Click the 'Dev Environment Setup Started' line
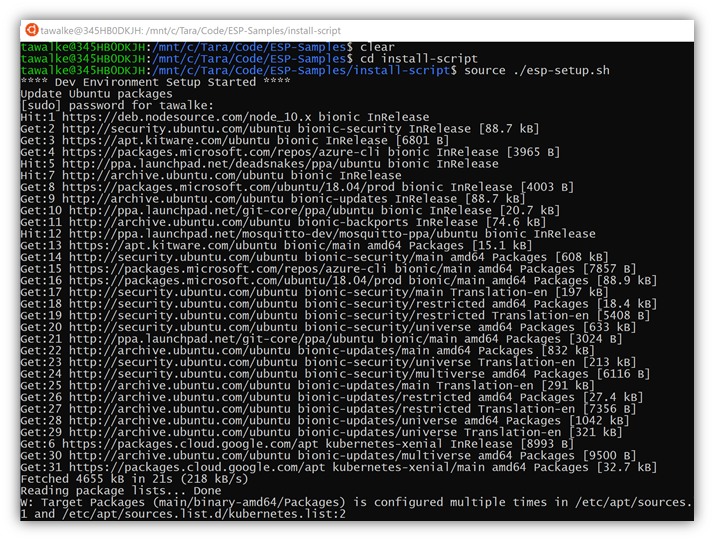 point(155,82)
